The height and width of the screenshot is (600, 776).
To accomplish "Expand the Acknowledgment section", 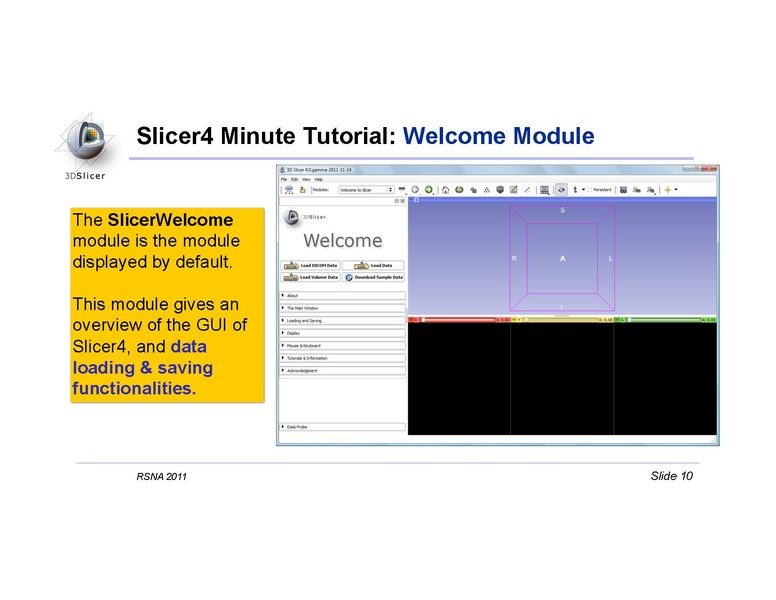I will click(x=342, y=370).
